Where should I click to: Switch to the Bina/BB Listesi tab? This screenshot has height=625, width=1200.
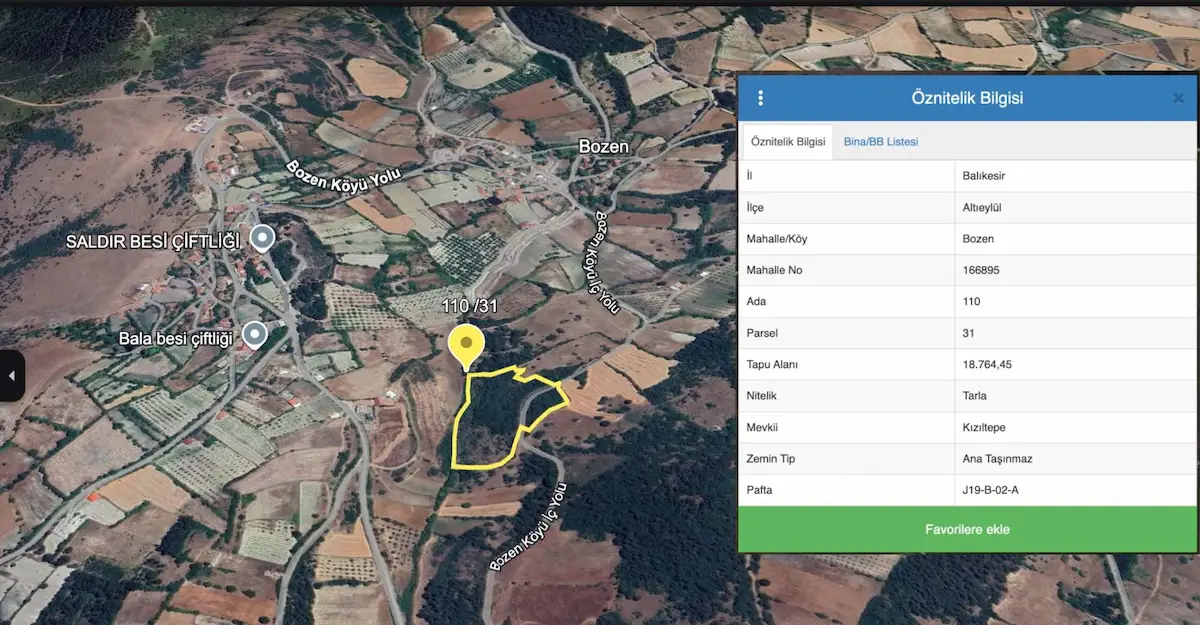(880, 142)
